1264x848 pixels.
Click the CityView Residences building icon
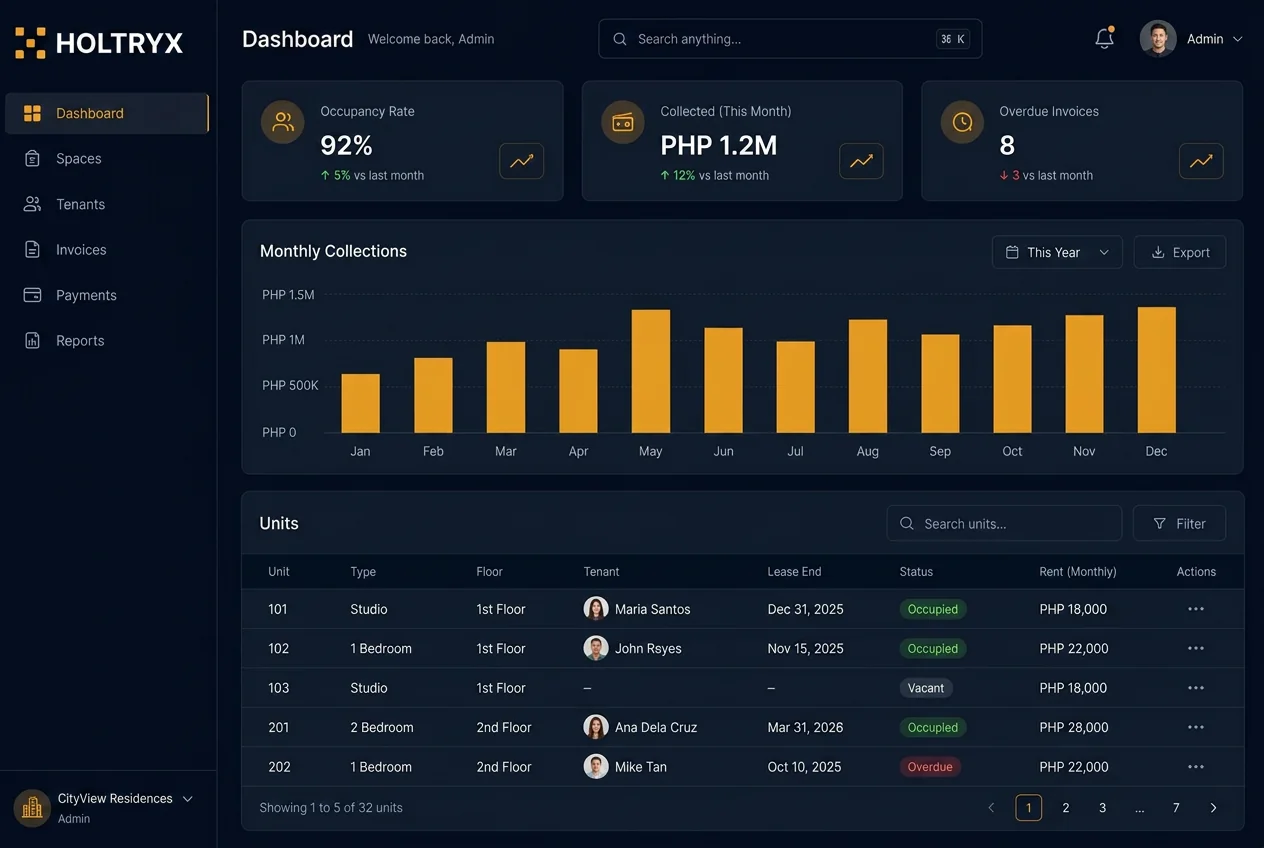coord(32,808)
